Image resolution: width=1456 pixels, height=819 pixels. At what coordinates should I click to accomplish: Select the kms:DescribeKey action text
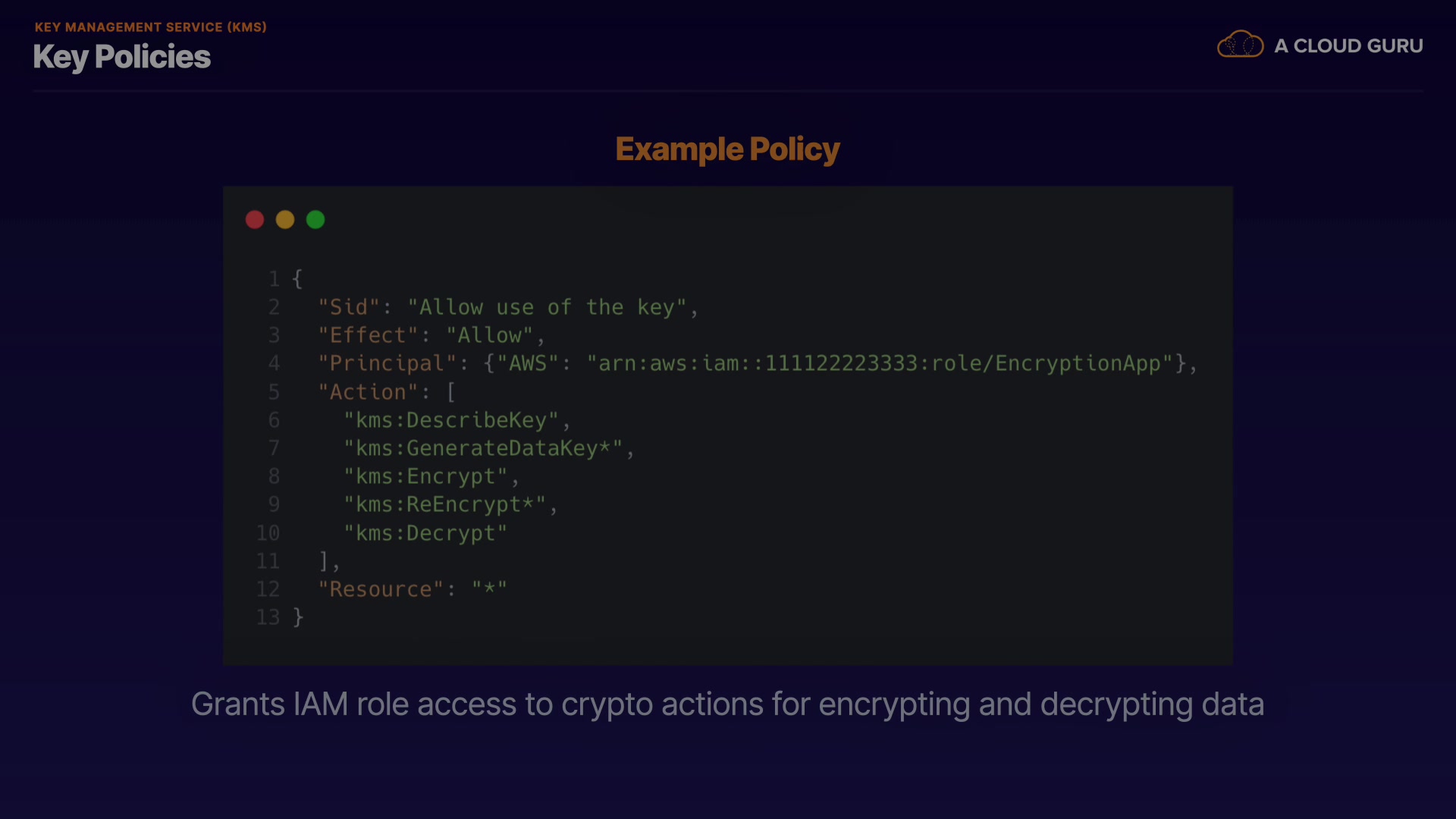[451, 420]
